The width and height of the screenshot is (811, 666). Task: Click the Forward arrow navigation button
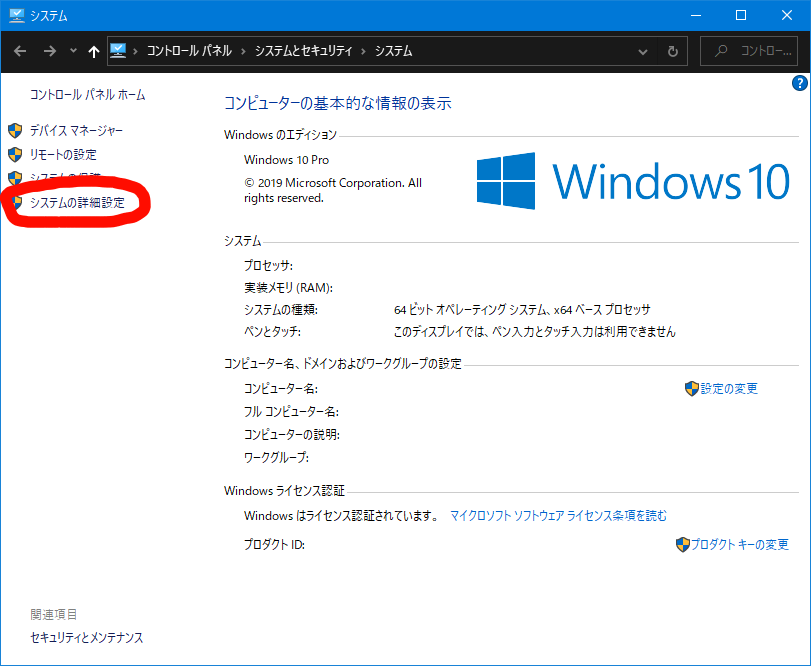point(50,51)
